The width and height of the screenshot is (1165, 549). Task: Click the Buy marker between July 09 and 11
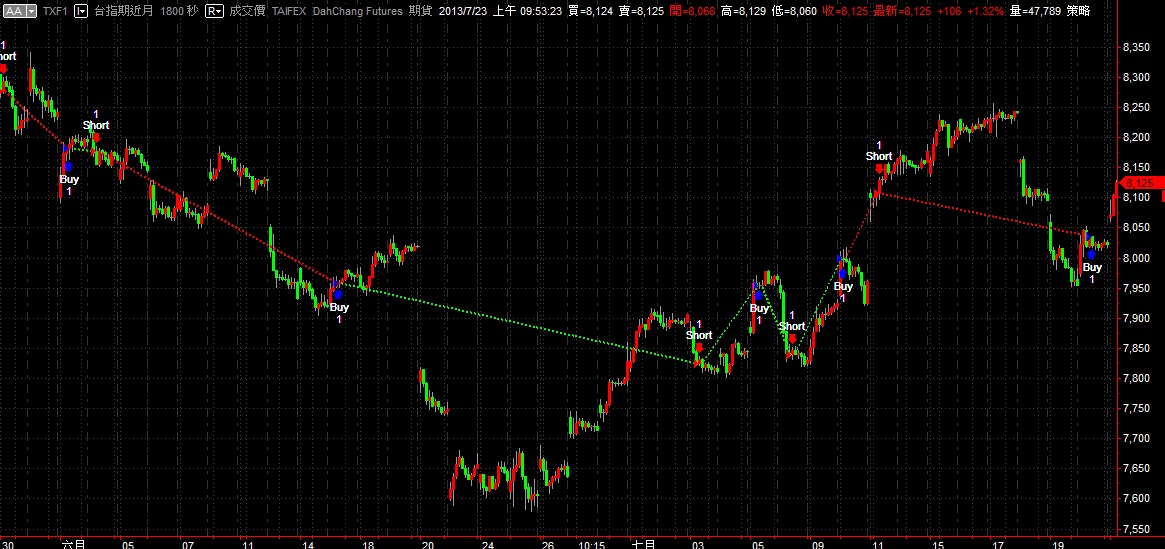coord(843,274)
